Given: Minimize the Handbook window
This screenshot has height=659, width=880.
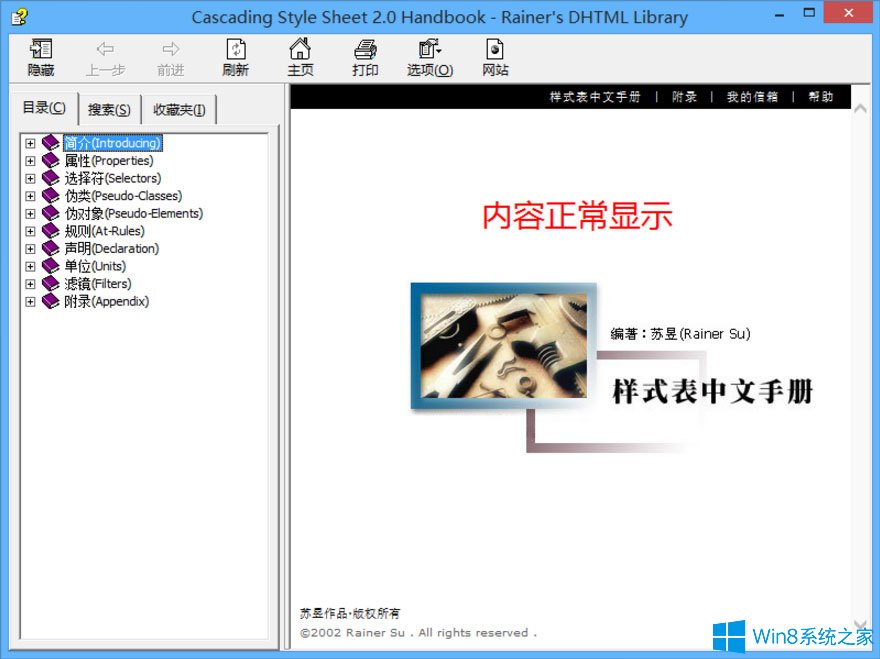Looking at the screenshot, I should click(780, 15).
